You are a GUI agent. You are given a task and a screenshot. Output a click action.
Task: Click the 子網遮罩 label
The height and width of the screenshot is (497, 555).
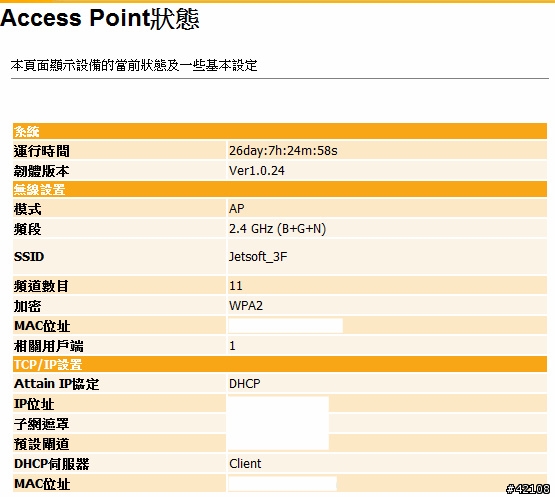point(41,424)
